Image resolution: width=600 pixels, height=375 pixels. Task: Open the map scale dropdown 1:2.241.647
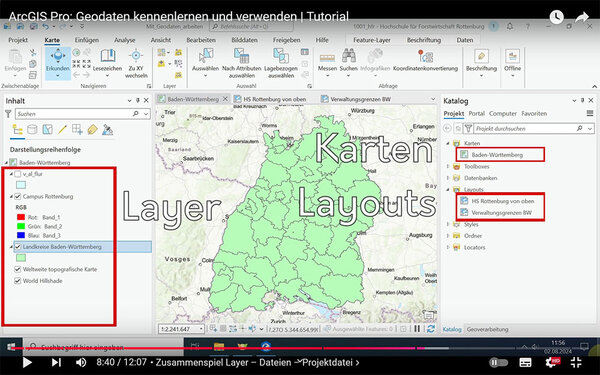[x=201, y=329]
